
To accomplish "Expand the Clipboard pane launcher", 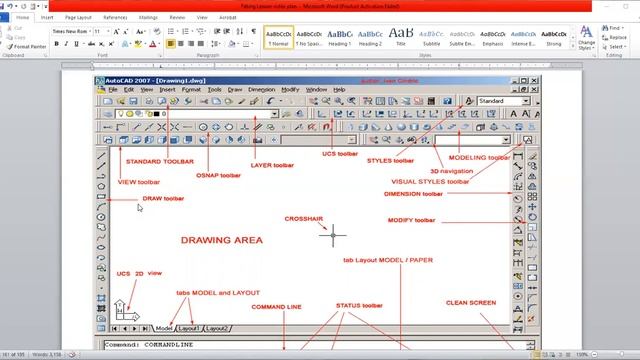I will tap(45, 55).
